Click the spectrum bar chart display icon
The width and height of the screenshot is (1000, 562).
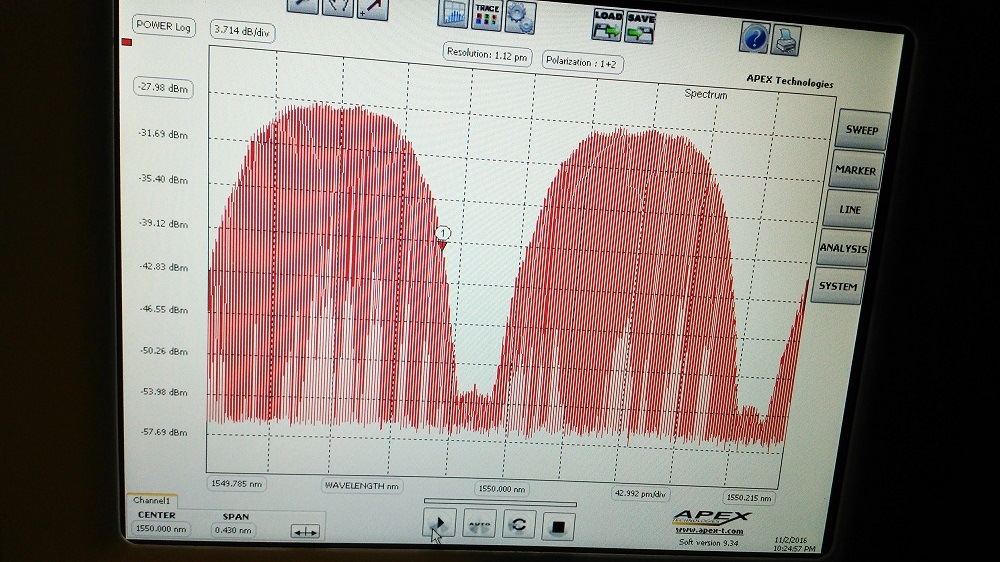(453, 14)
